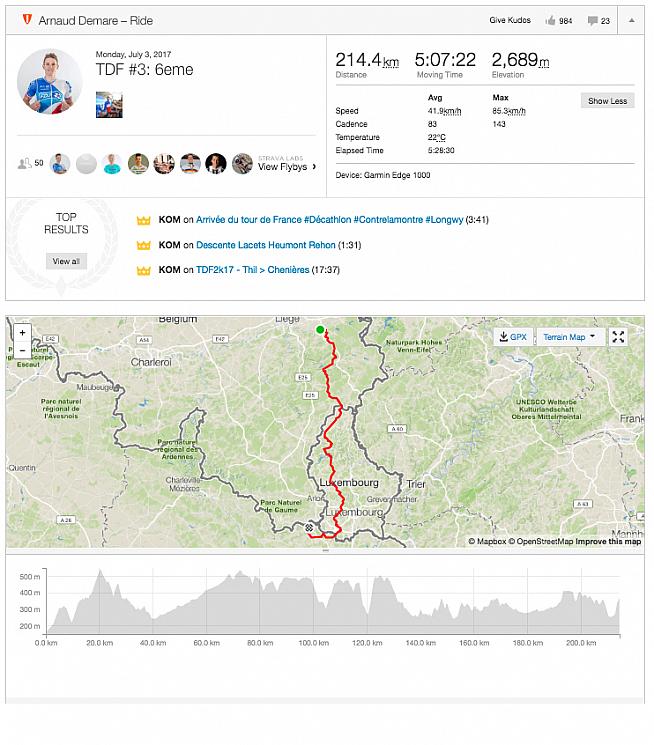Click the Strava shield logo icon
Viewport: 654px width, 745px height.
click(x=26, y=20)
